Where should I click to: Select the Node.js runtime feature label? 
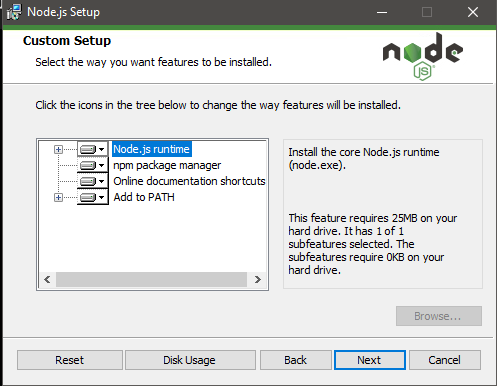click(x=152, y=149)
